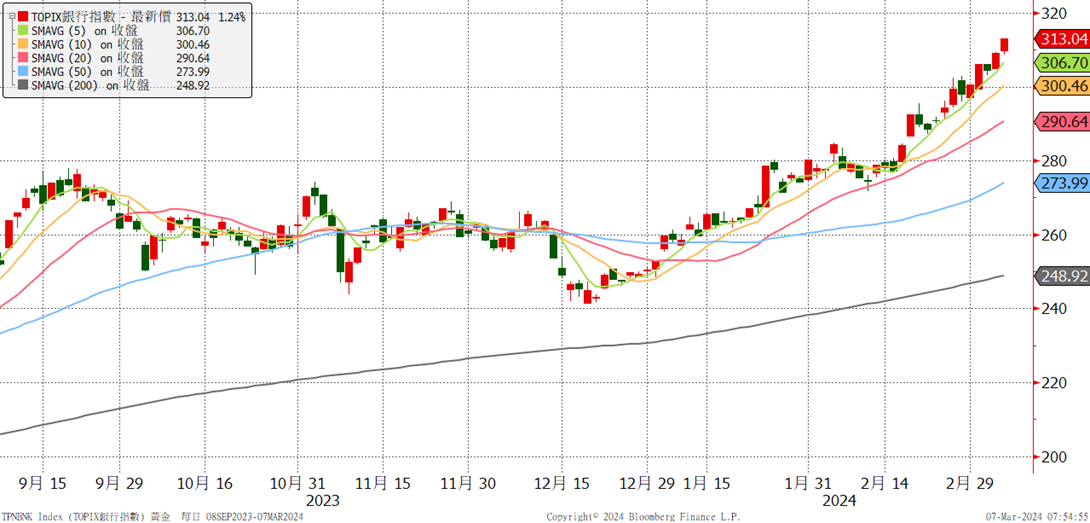Click the 273.99 value inside the legend
Screen dimensions: 1090x523
pyautogui.click(x=193, y=72)
